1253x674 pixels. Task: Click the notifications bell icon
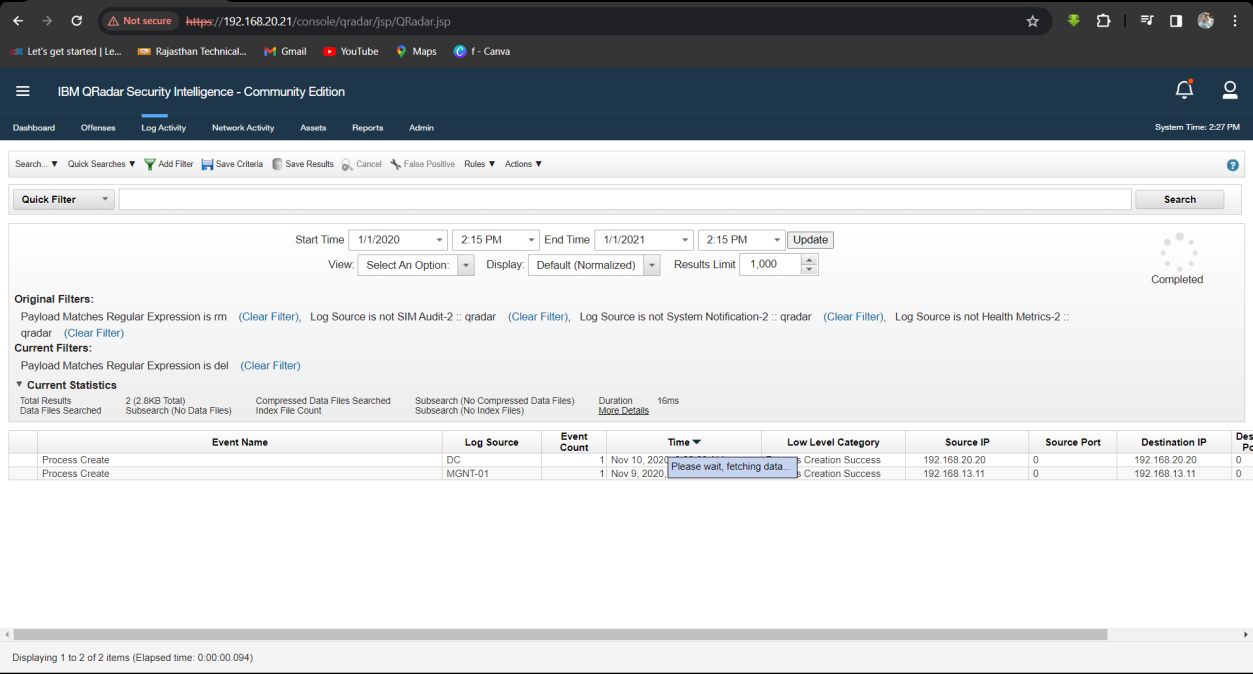pyautogui.click(x=1184, y=90)
